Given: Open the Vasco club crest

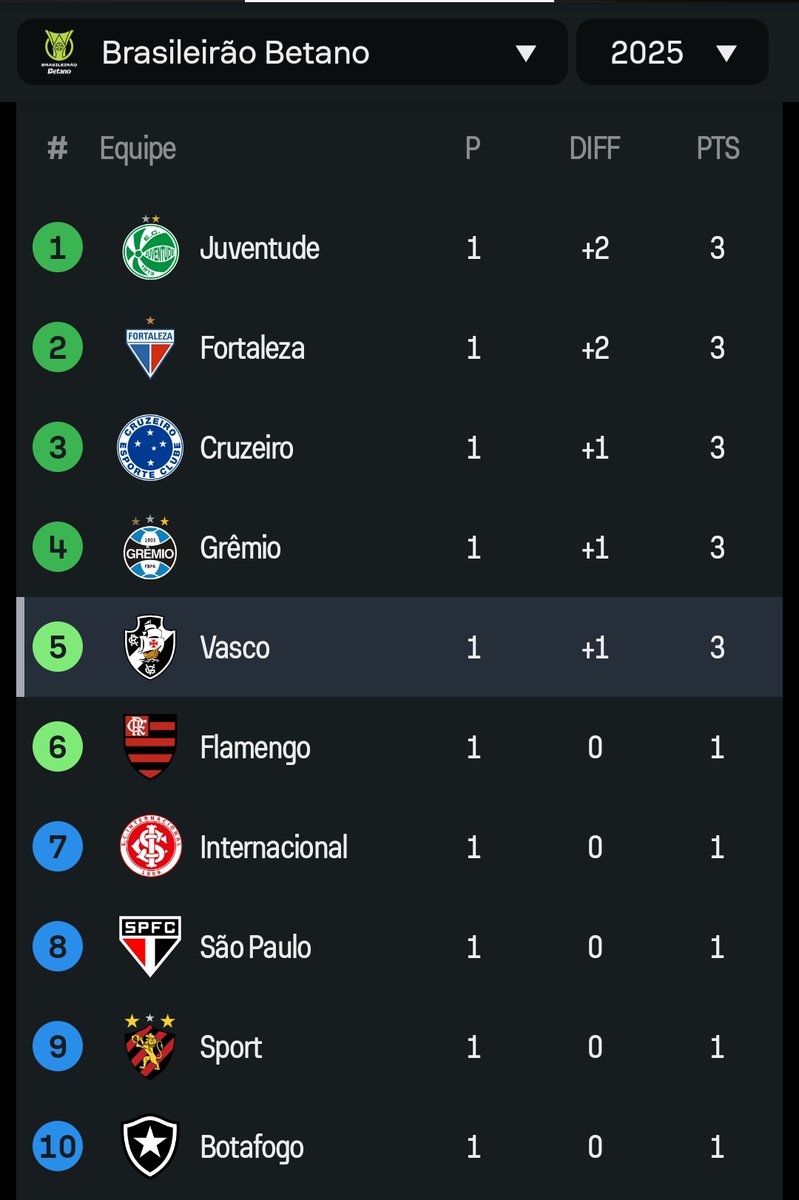Looking at the screenshot, I should (x=150, y=648).
